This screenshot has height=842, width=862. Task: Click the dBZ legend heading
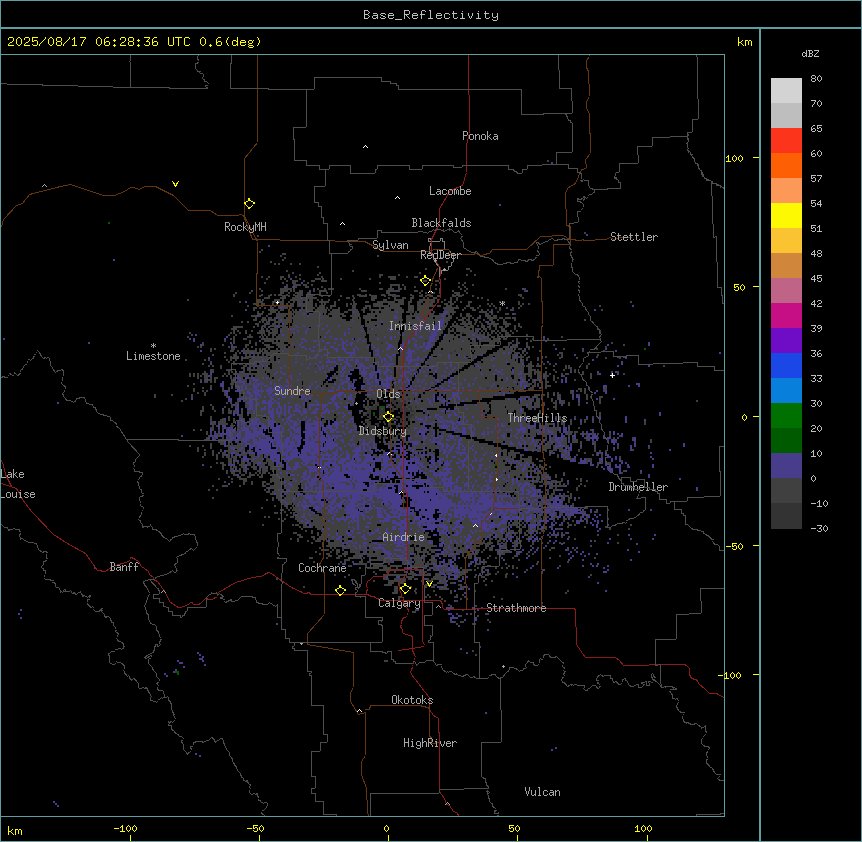point(810,53)
